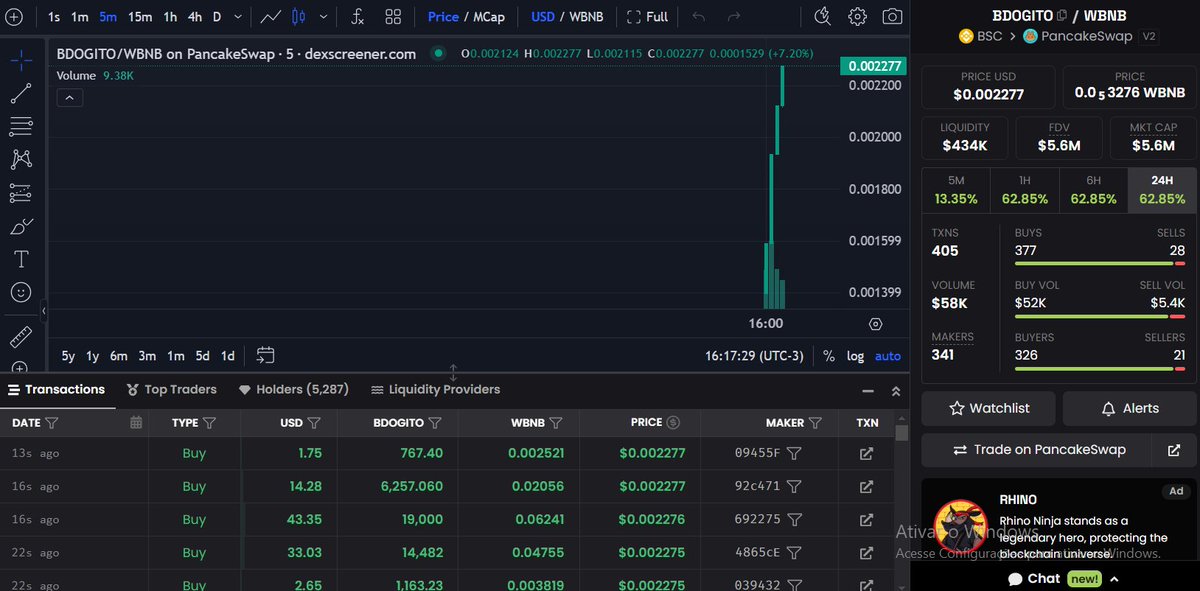Open the MAKER column filter

pos(815,423)
